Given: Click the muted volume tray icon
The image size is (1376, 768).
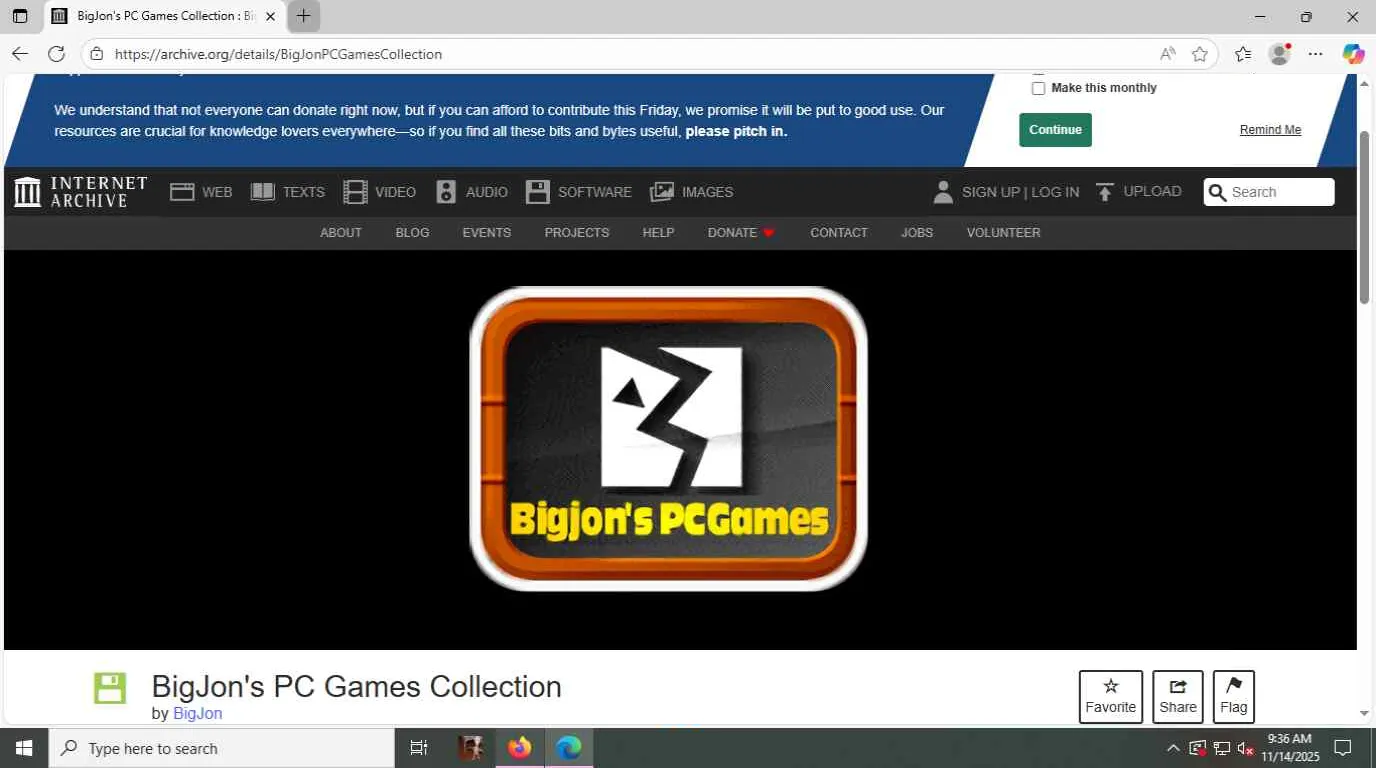Looking at the screenshot, I should point(1246,748).
